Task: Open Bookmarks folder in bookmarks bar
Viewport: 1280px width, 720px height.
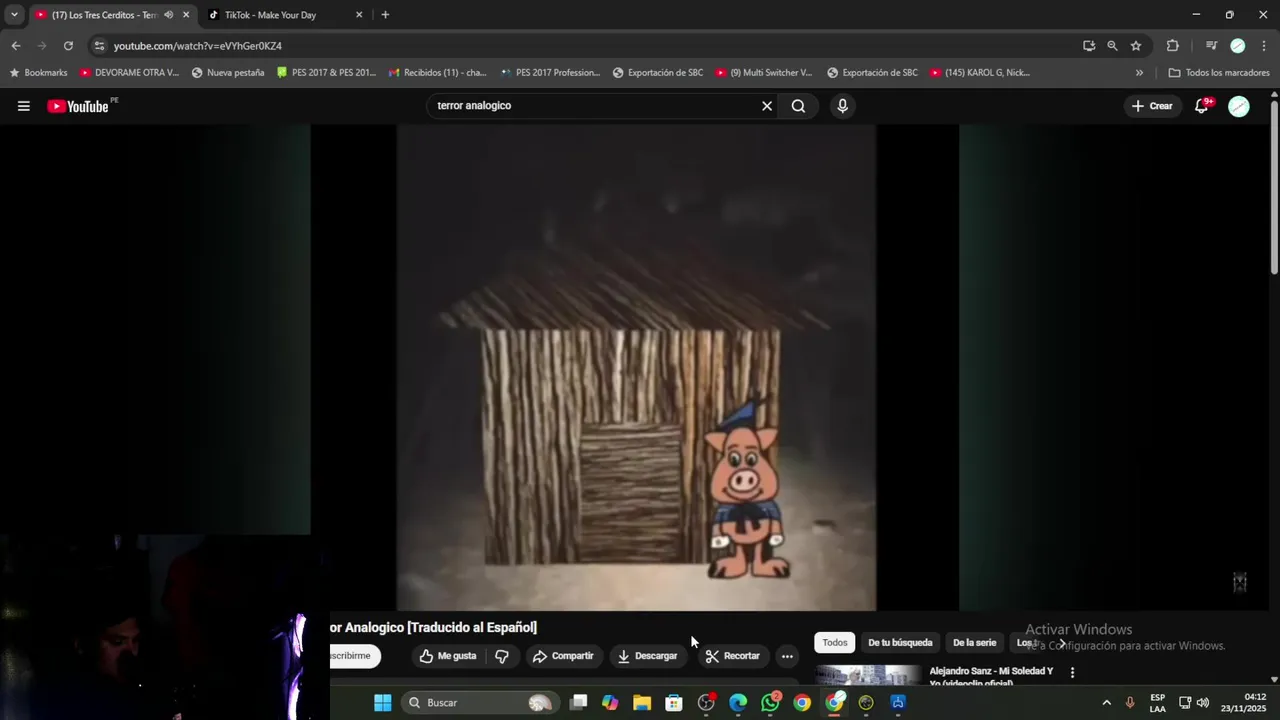Action: 38,73
